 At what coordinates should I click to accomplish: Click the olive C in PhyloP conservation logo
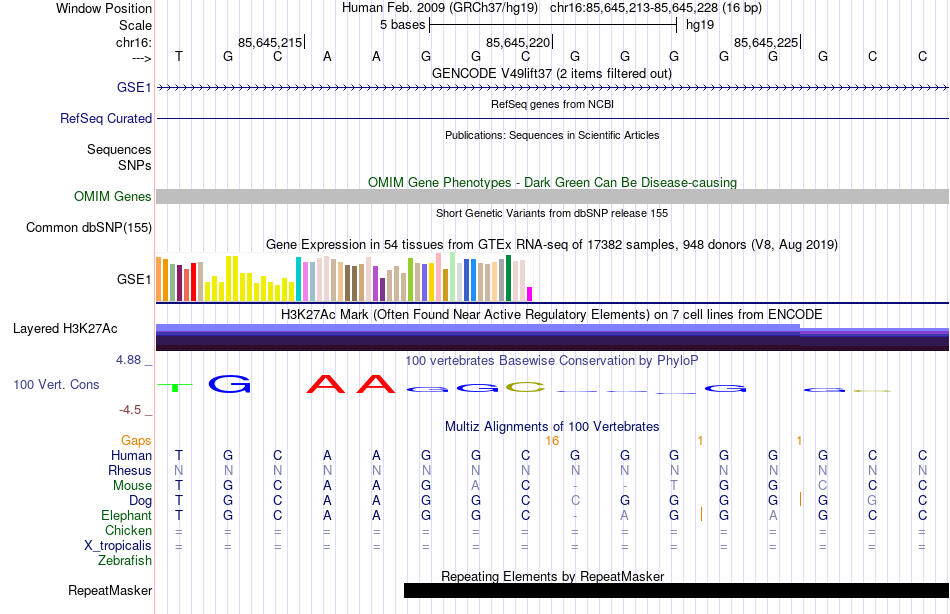(x=525, y=387)
